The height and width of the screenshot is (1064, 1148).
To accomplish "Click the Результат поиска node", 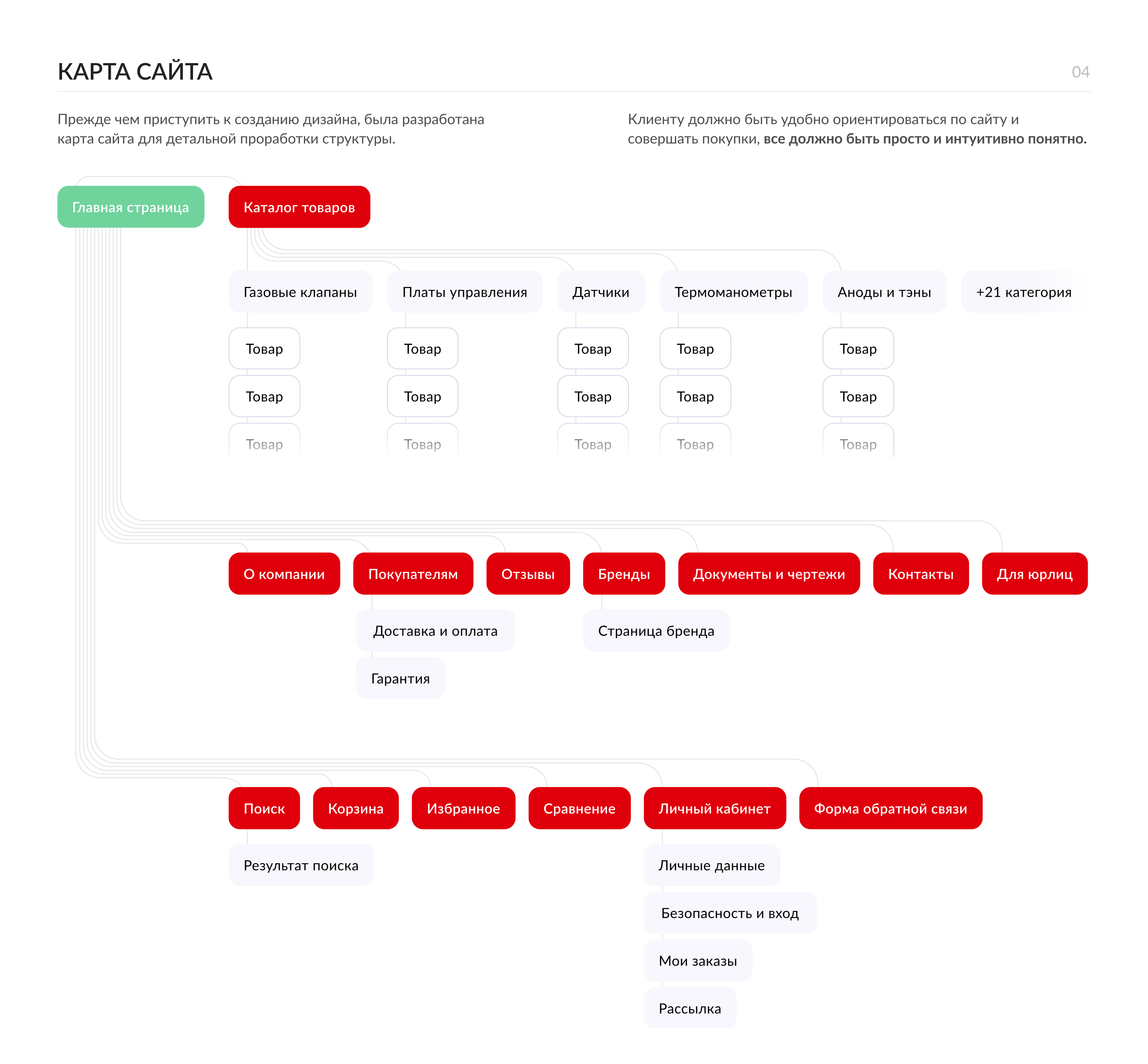I will [301, 865].
